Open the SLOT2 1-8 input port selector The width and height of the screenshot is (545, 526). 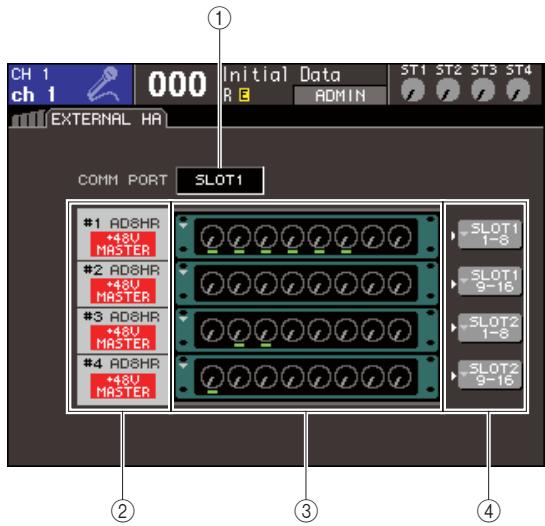coord(490,328)
